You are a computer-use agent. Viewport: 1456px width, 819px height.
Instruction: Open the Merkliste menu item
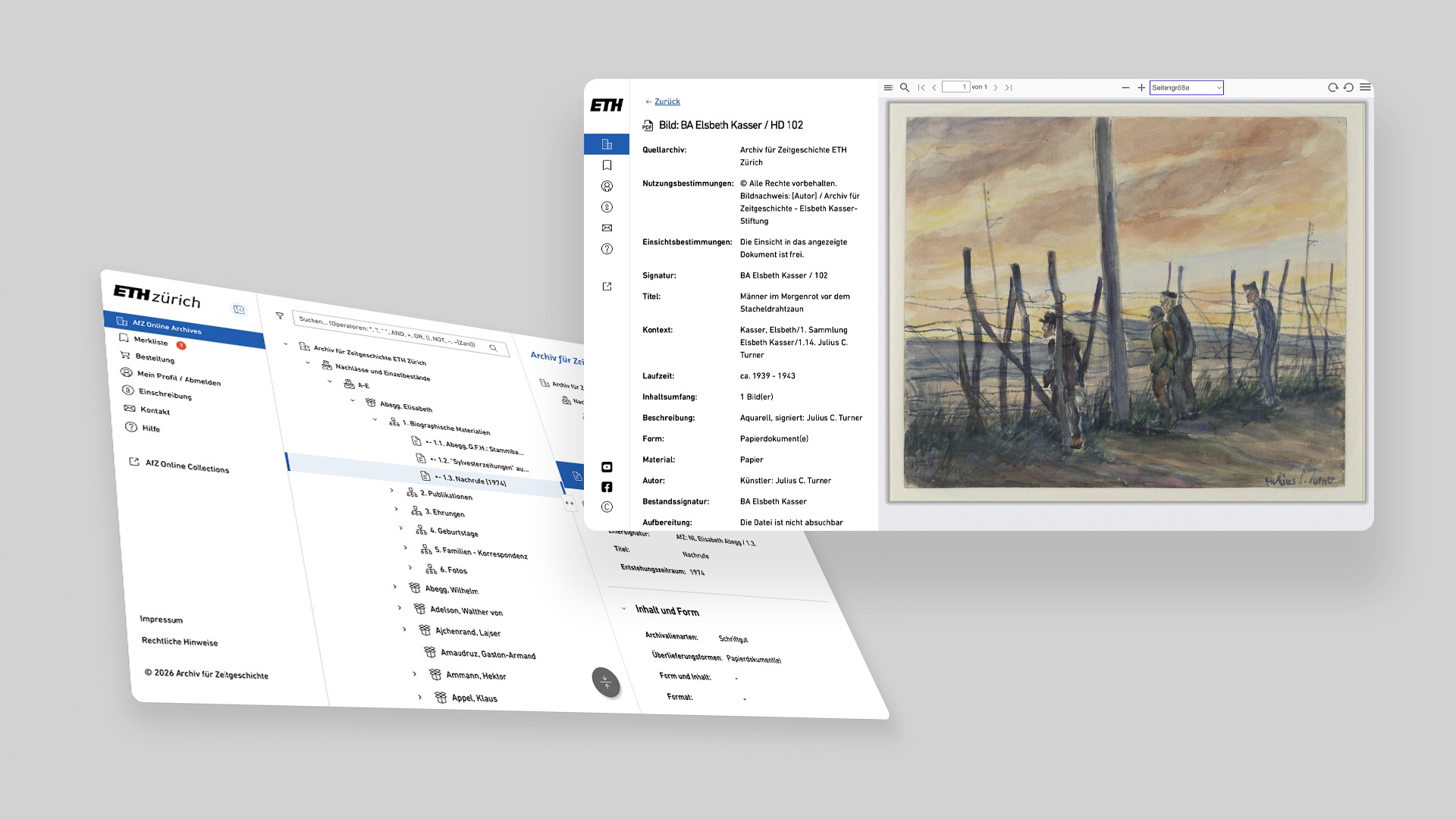point(151,340)
